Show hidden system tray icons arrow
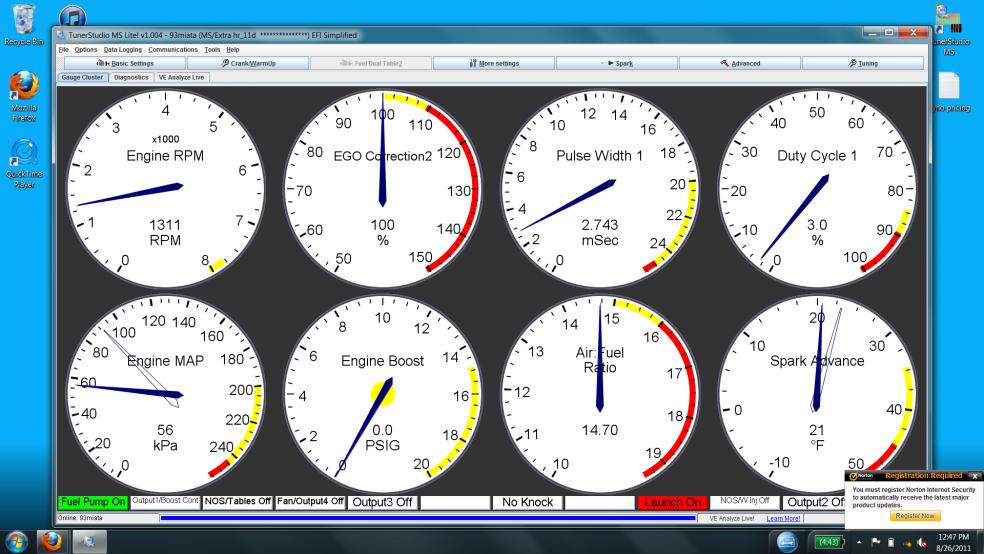Screen dimensions: 984x554 point(860,541)
